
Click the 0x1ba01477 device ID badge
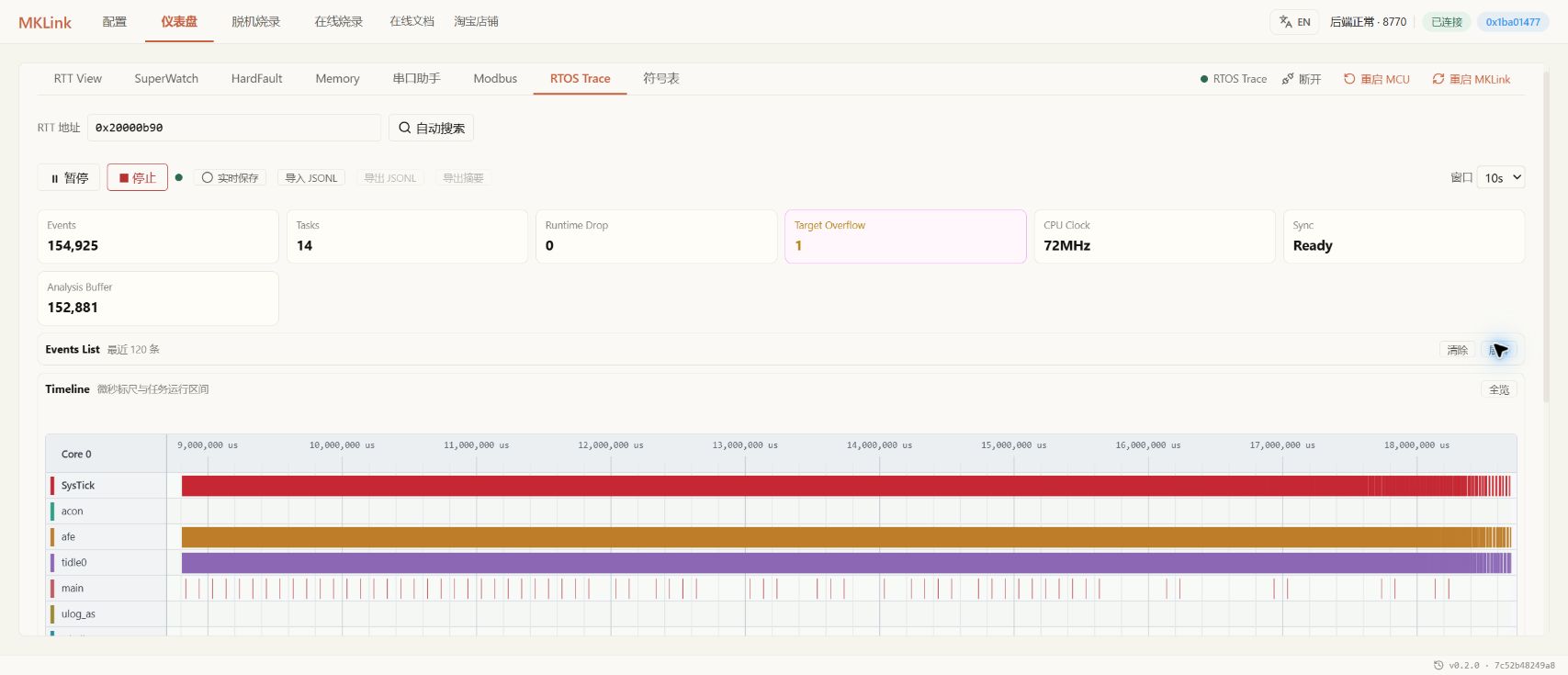pyautogui.click(x=1513, y=22)
